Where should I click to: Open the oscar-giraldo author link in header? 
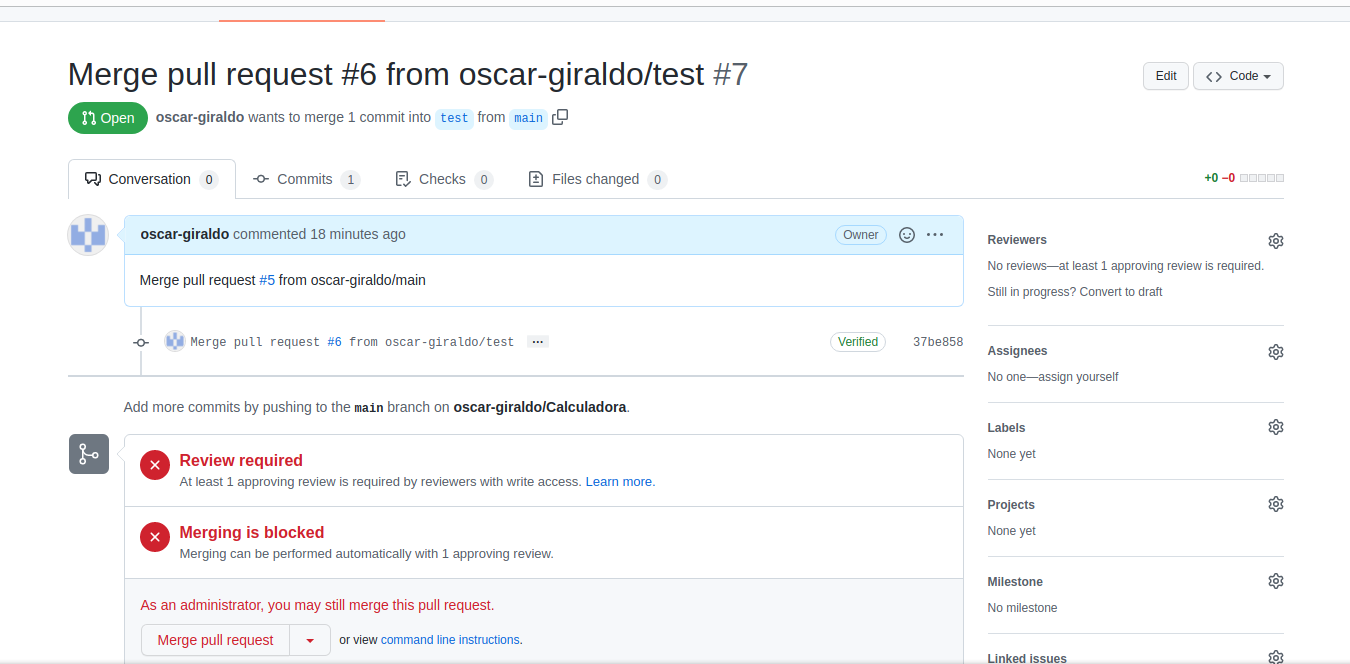click(x=200, y=117)
